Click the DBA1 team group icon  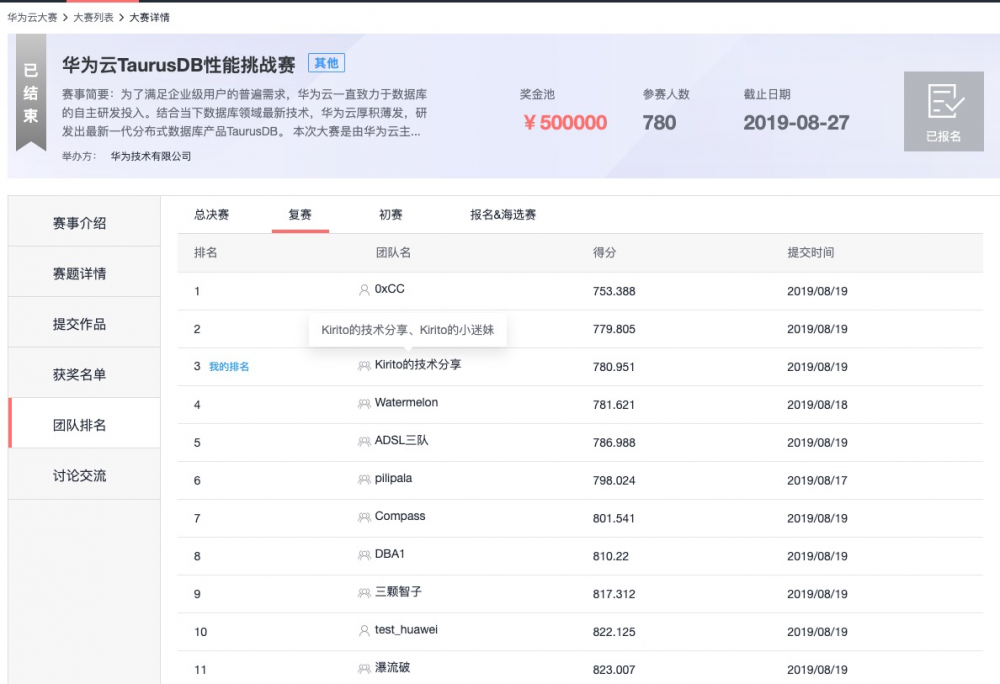364,556
